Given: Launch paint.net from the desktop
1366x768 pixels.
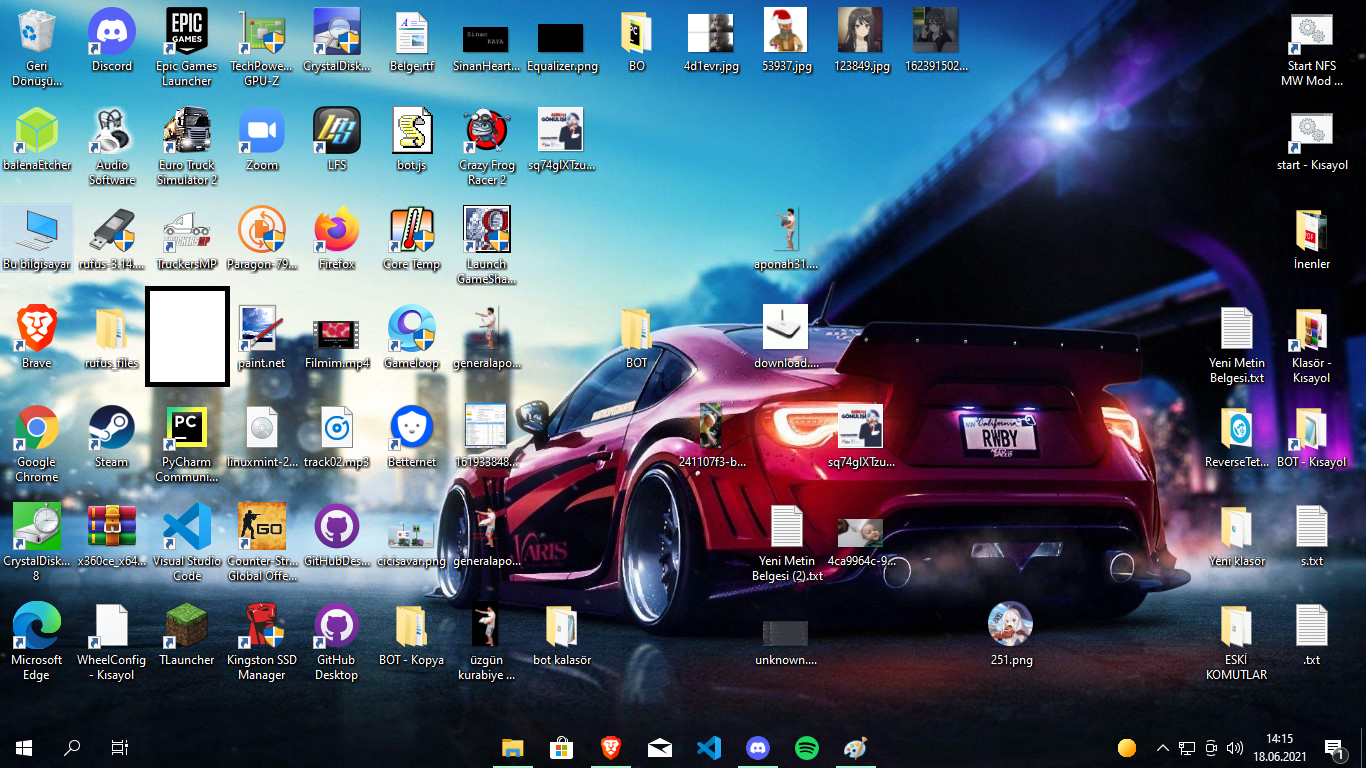Looking at the screenshot, I should [262, 338].
